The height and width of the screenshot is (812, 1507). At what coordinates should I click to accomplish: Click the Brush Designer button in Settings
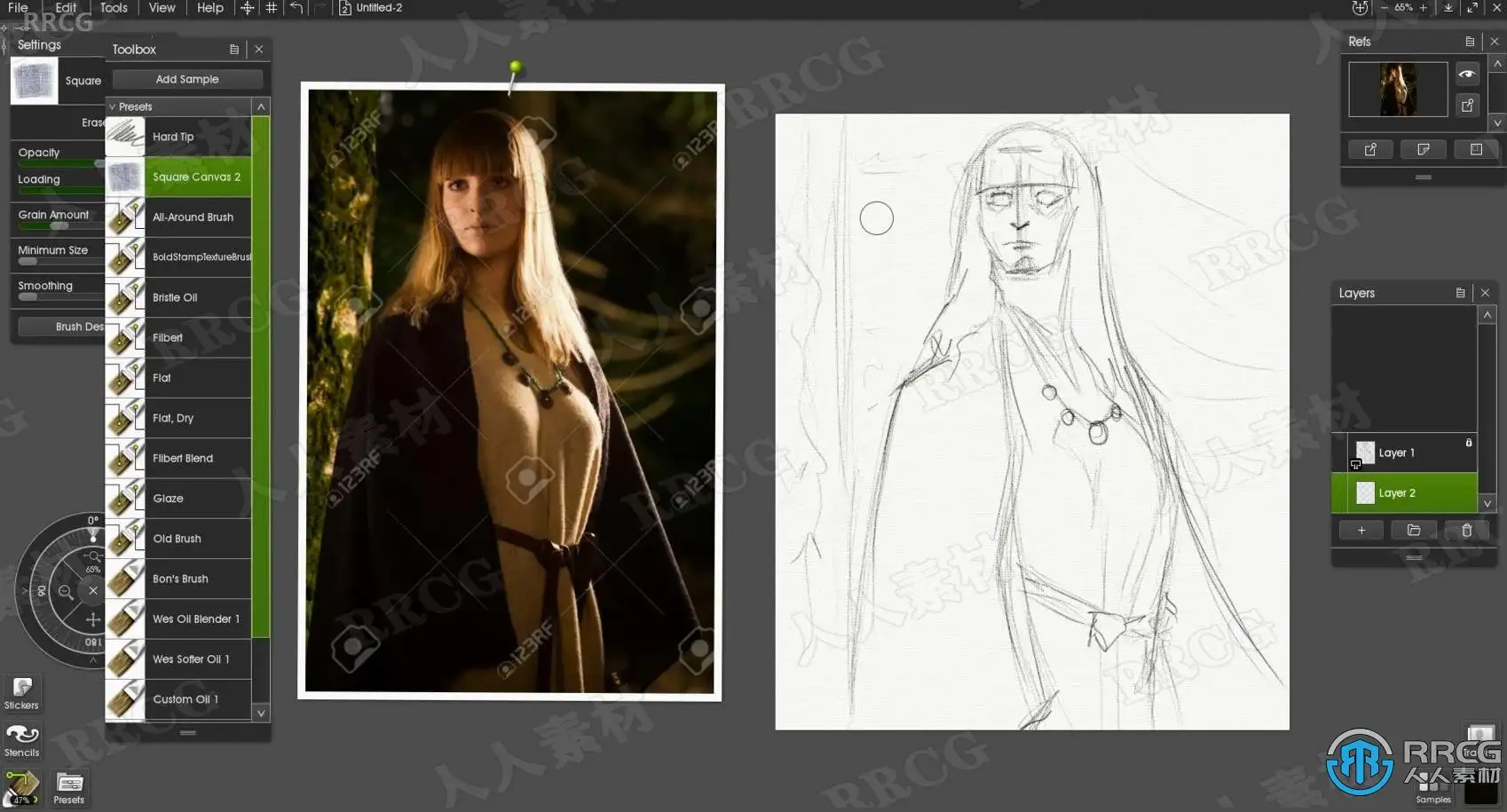coord(61,327)
